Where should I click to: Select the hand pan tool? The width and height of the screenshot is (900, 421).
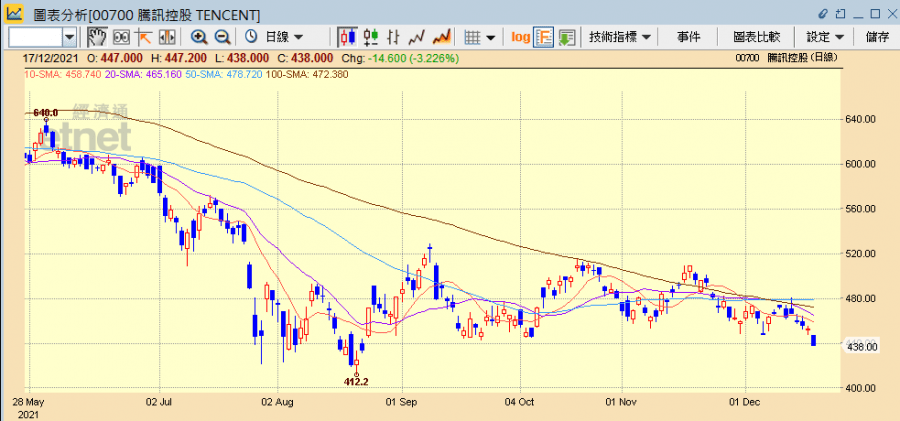click(97, 37)
